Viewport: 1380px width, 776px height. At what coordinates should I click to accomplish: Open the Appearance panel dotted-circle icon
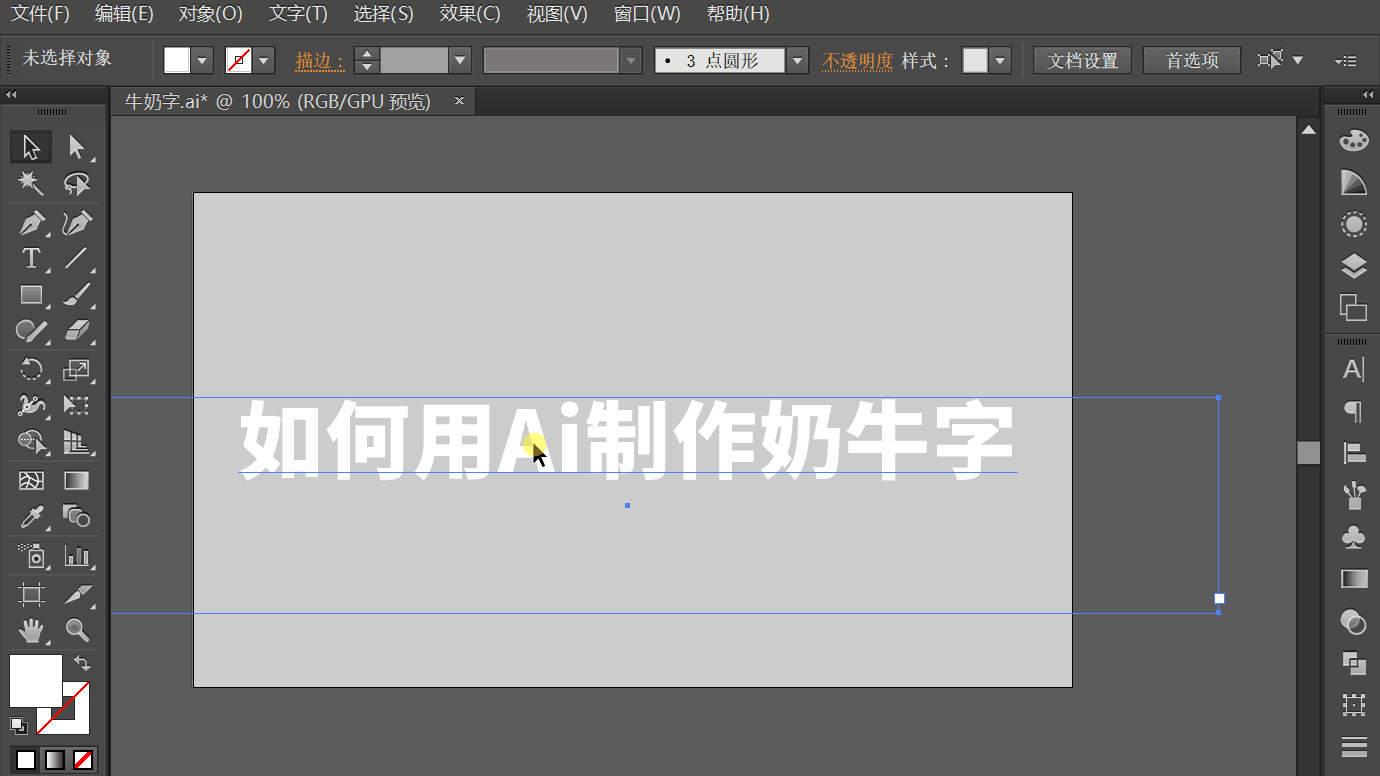pyautogui.click(x=1353, y=224)
